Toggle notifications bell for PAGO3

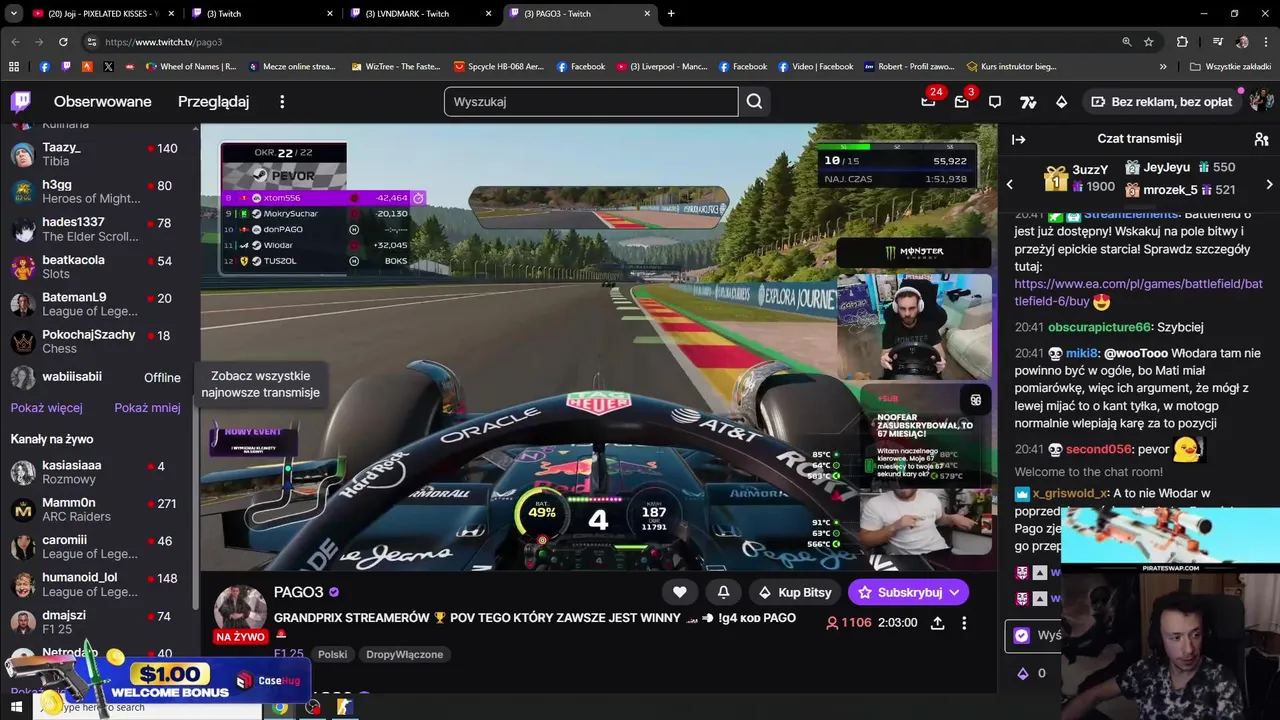click(723, 592)
